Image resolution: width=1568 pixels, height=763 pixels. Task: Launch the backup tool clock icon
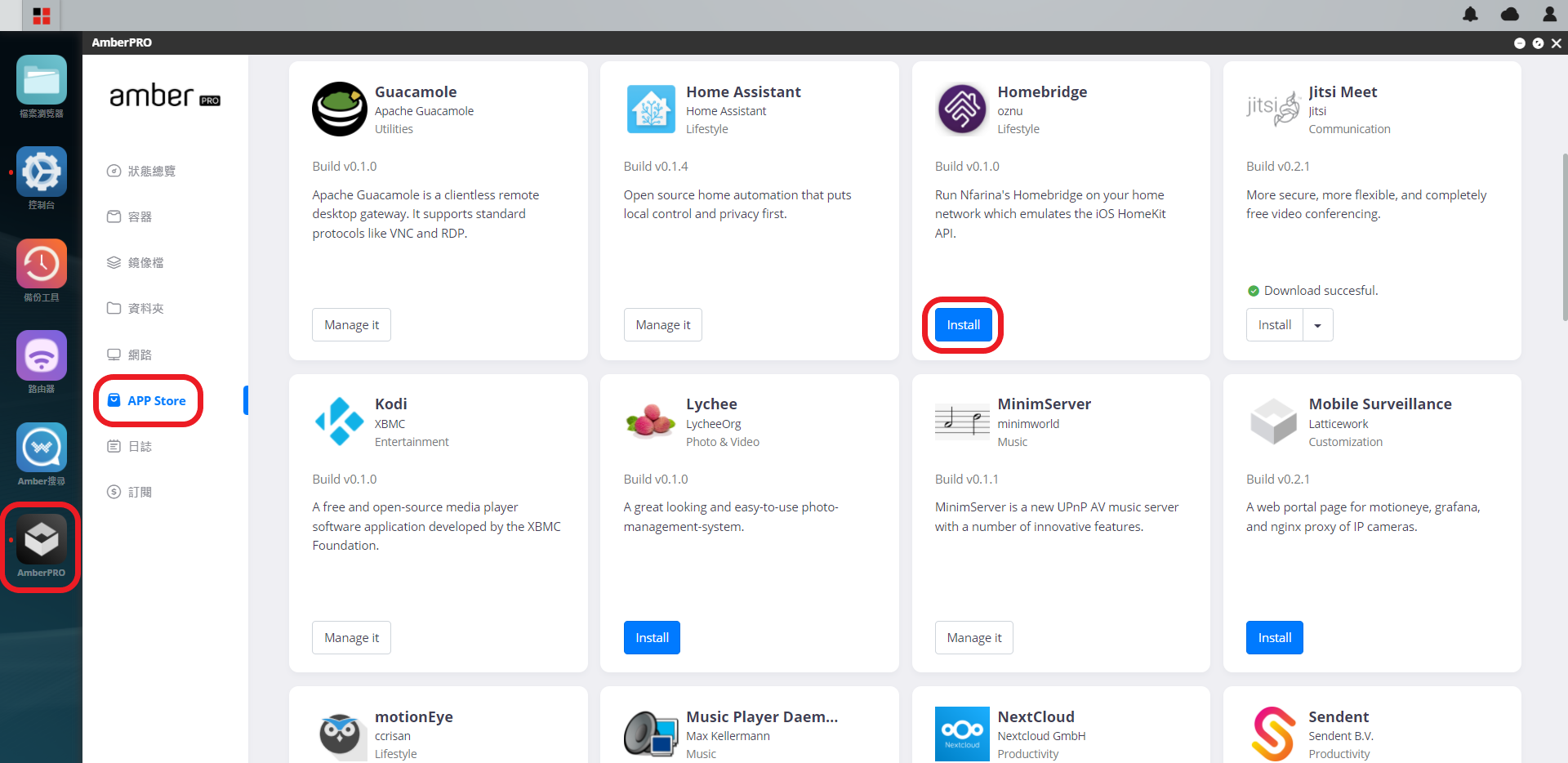click(x=42, y=264)
